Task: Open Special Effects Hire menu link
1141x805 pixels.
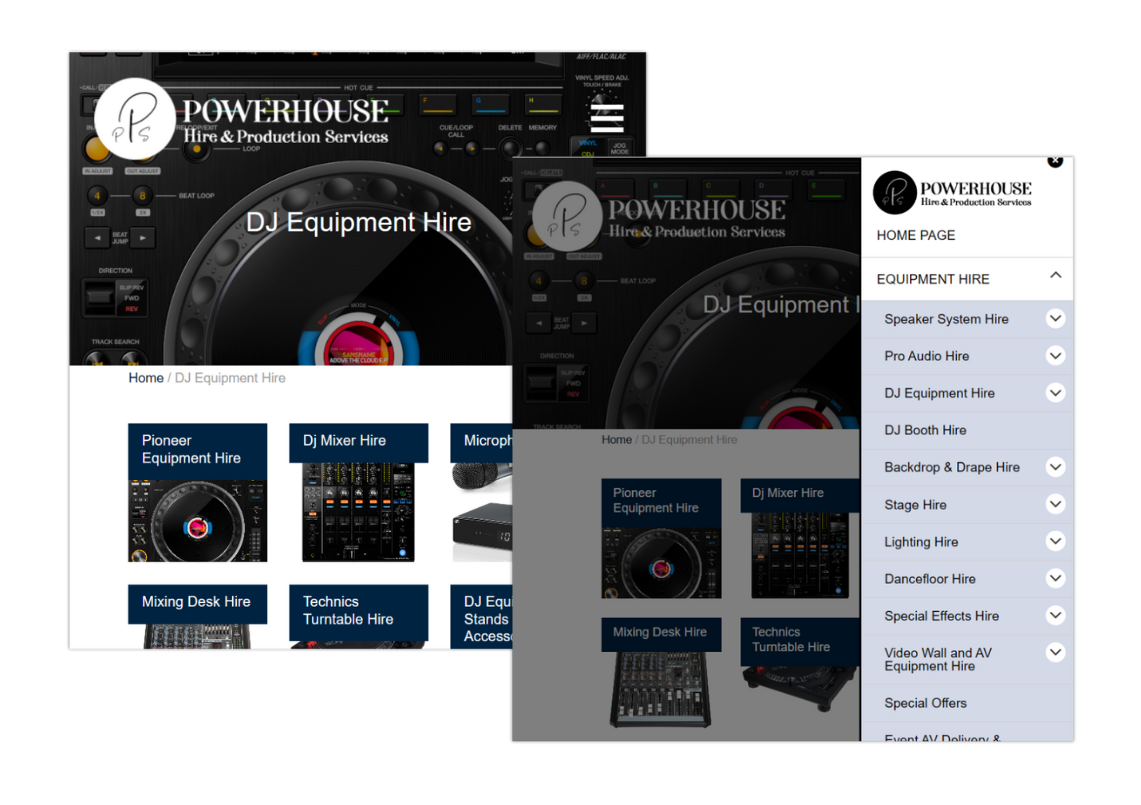Action: coord(941,616)
